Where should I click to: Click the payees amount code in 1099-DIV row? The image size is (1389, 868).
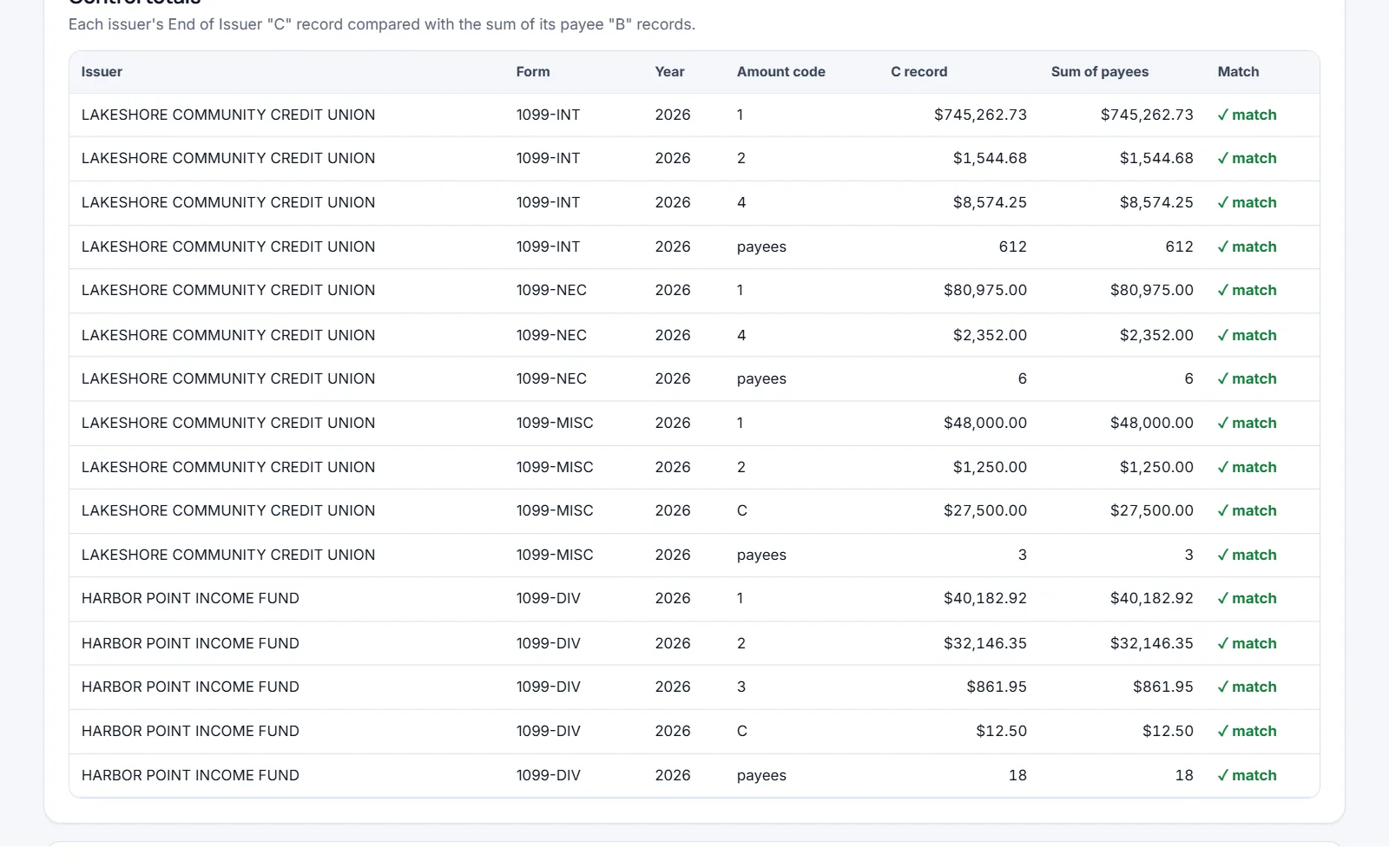[x=761, y=775]
